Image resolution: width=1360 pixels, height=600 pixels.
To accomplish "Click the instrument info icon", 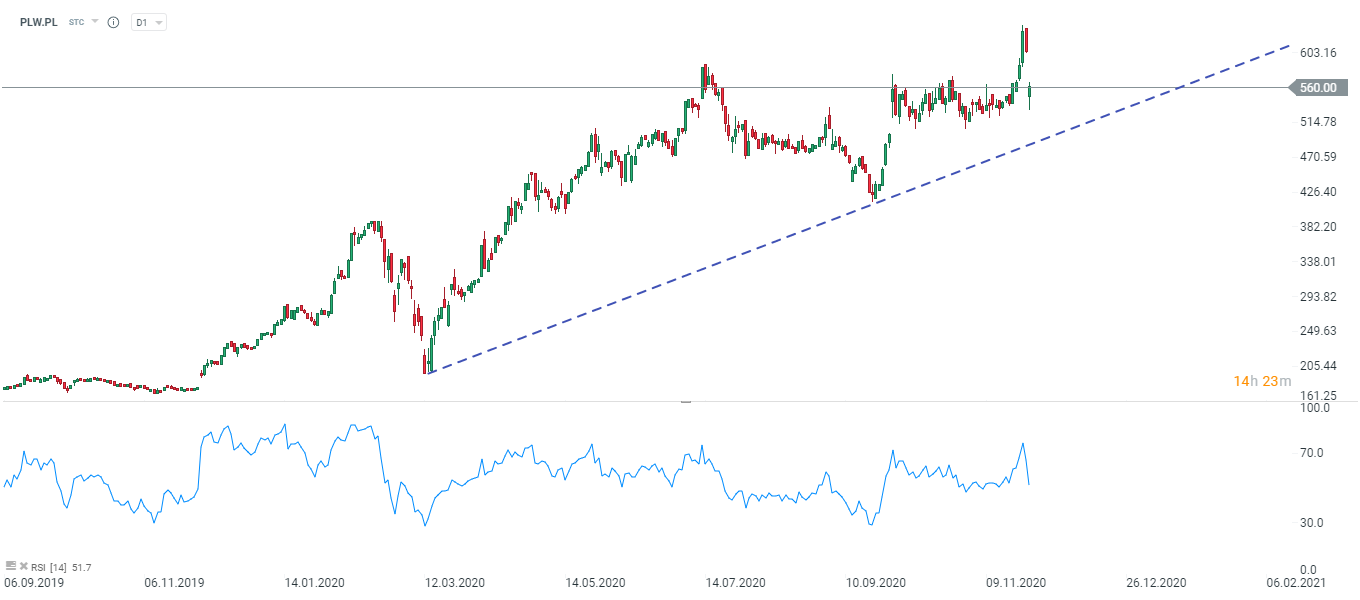I will 113,22.
